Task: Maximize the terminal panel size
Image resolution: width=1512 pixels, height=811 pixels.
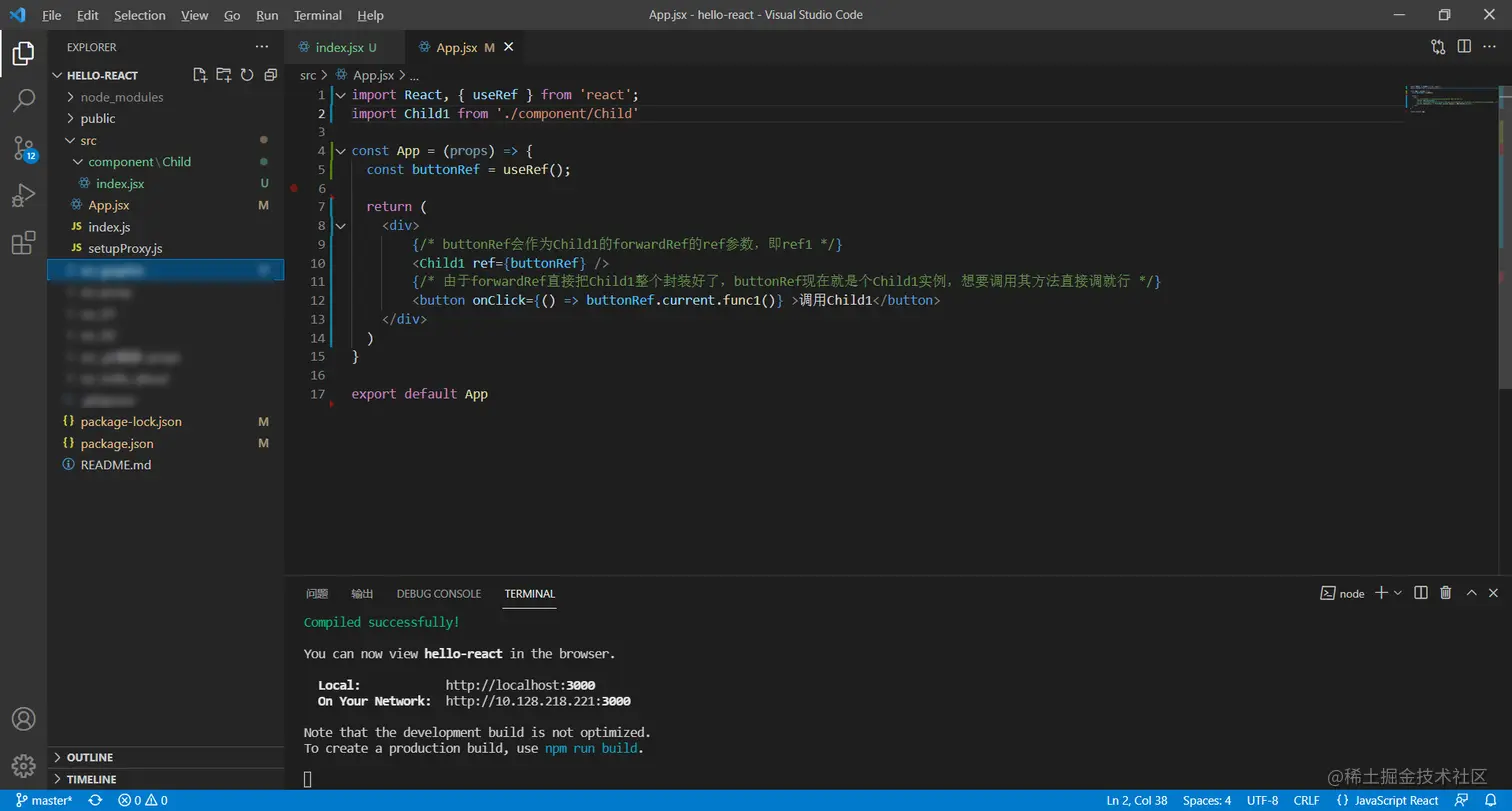Action: [x=1471, y=593]
